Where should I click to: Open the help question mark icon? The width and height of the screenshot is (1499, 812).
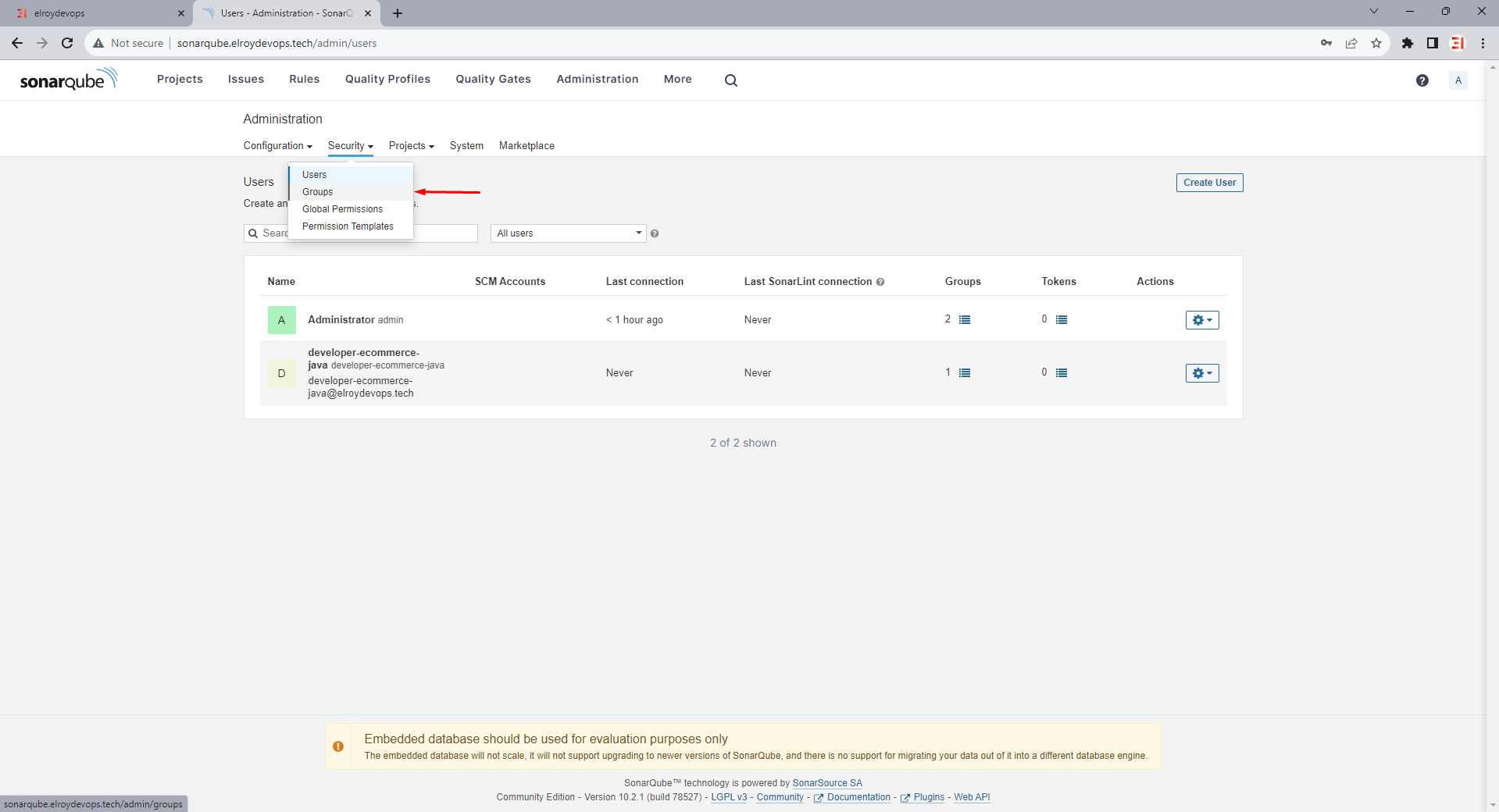pyautogui.click(x=1422, y=80)
